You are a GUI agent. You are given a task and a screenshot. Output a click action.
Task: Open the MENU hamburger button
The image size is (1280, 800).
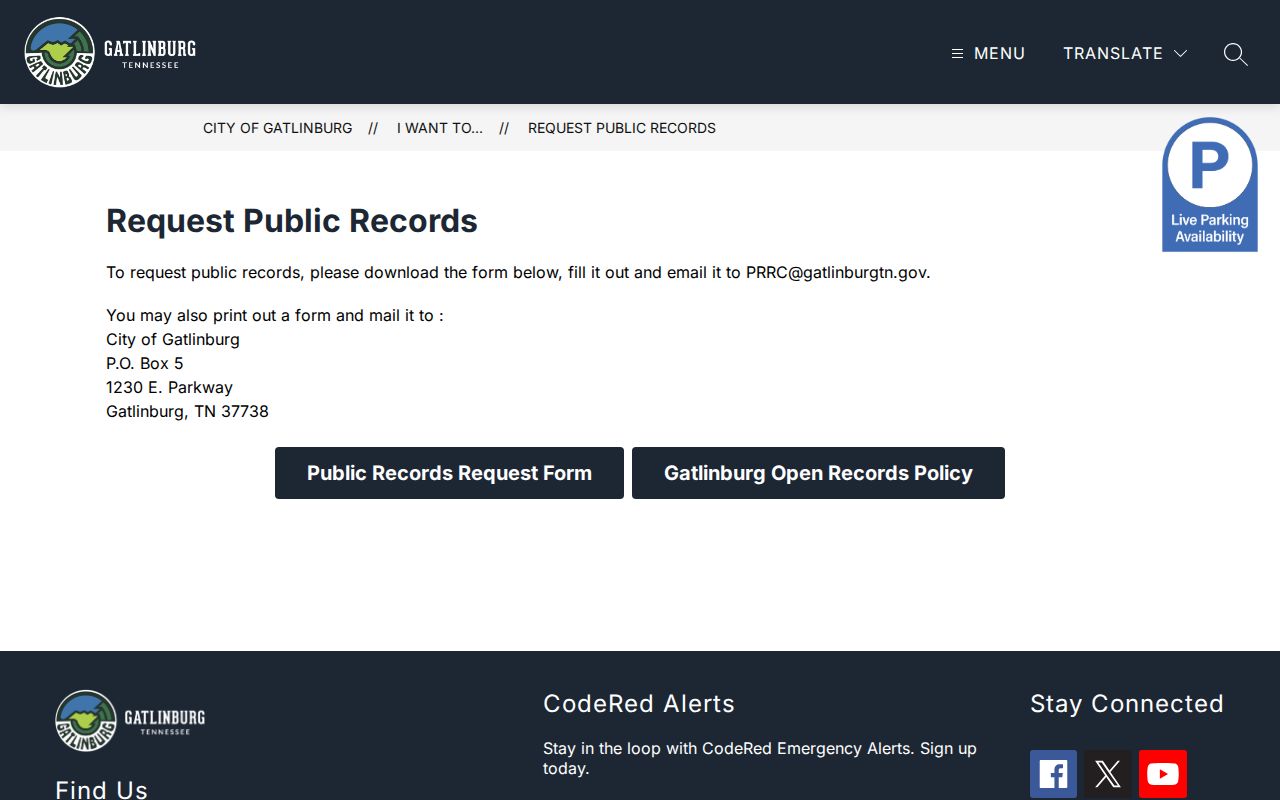tap(988, 54)
